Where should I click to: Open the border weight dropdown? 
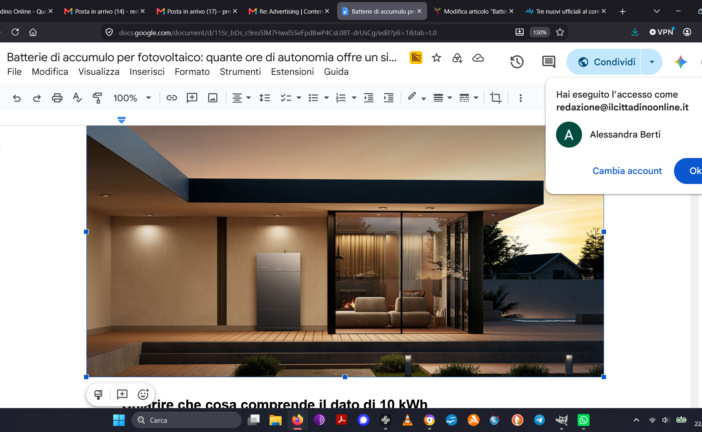click(442, 98)
